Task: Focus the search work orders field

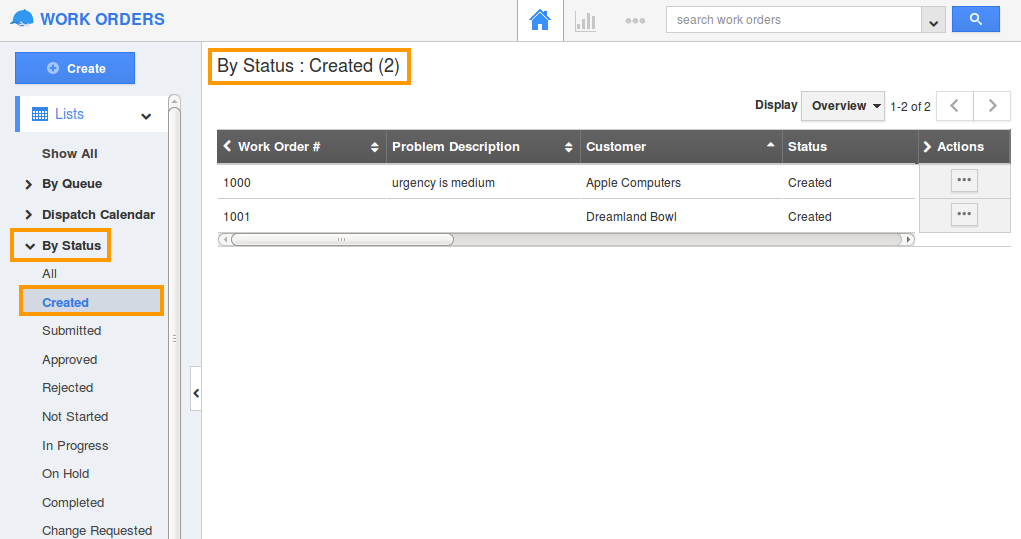Action: click(793, 20)
